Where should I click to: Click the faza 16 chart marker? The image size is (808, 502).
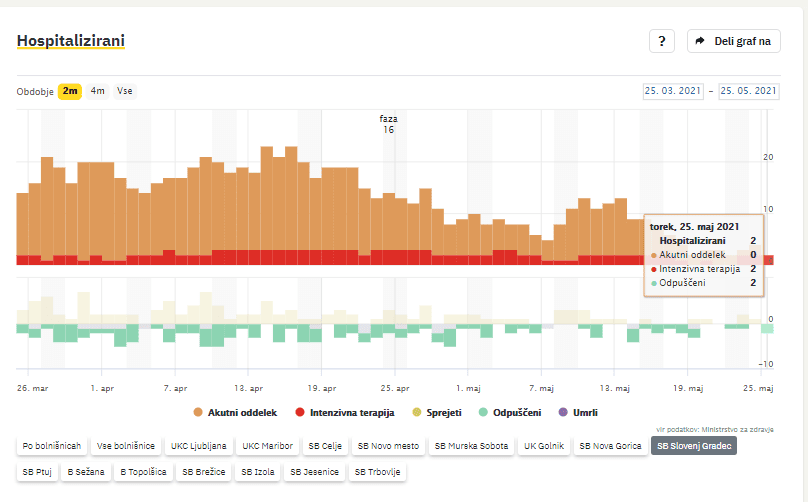[x=388, y=124]
